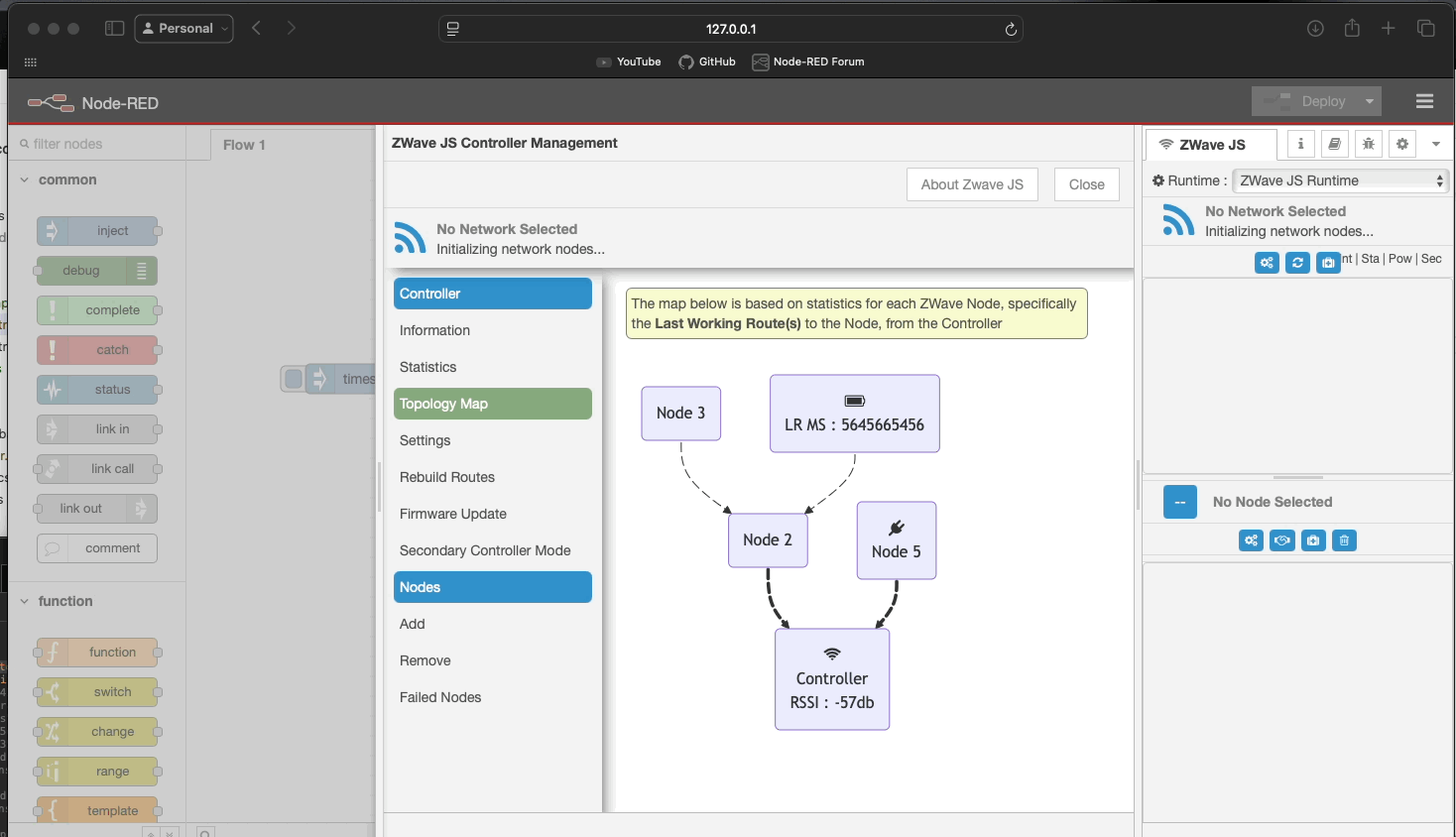Click the inject node in the palette
The image size is (1456, 837).
(x=97, y=231)
